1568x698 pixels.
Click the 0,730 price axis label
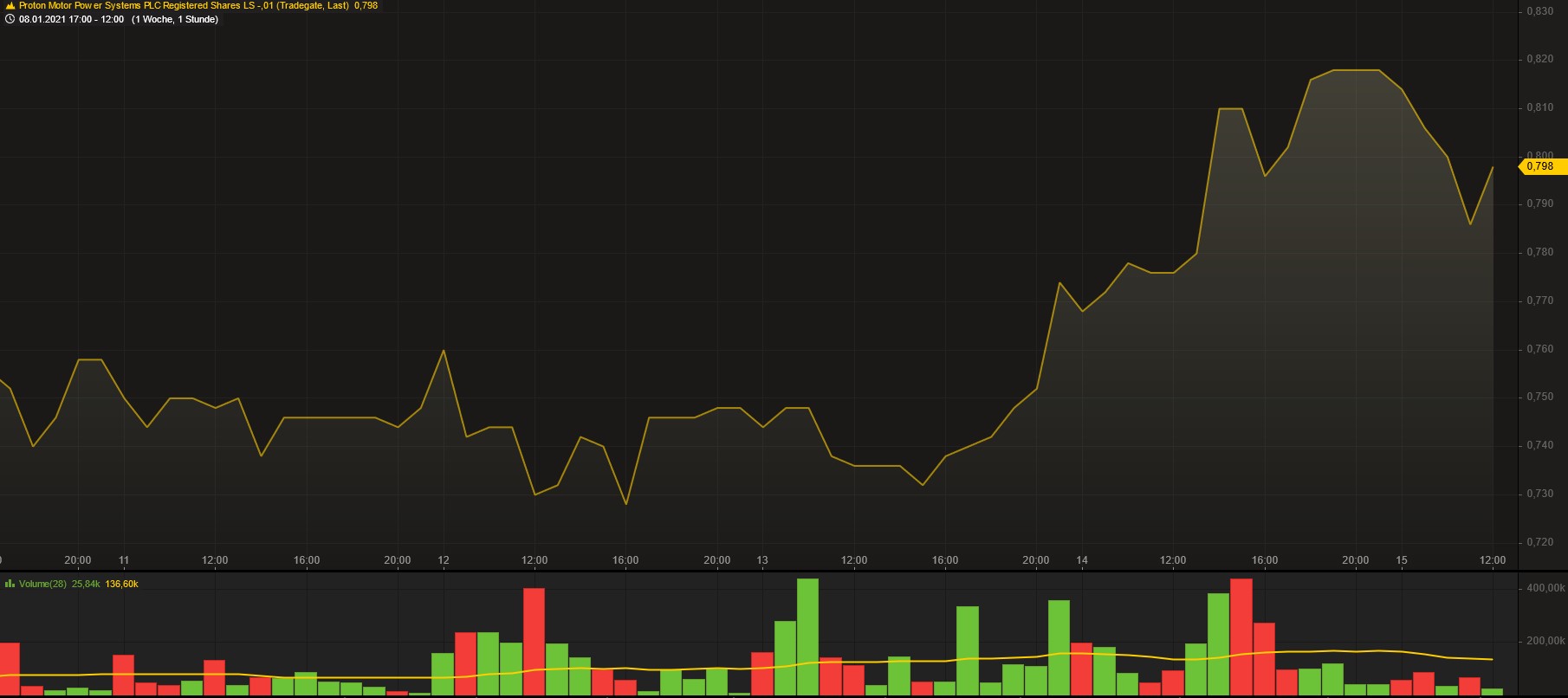pos(1539,494)
